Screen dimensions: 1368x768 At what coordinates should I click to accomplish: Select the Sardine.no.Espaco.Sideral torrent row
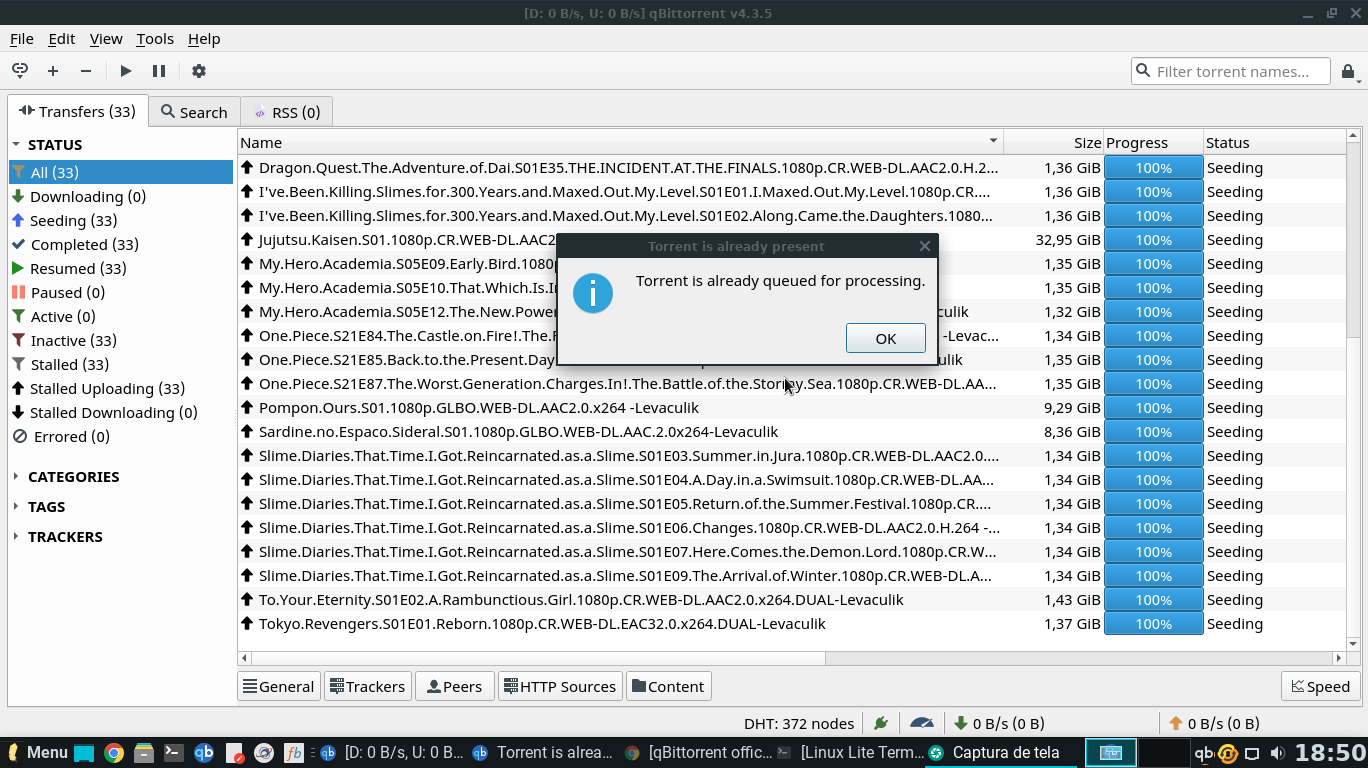point(792,432)
